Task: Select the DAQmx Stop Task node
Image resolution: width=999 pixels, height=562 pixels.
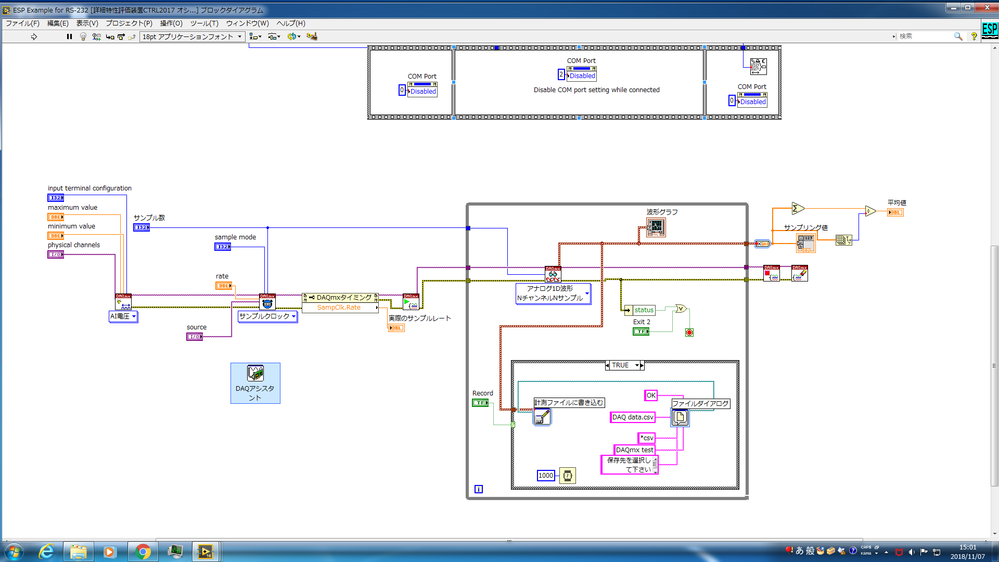Action: tap(772, 274)
